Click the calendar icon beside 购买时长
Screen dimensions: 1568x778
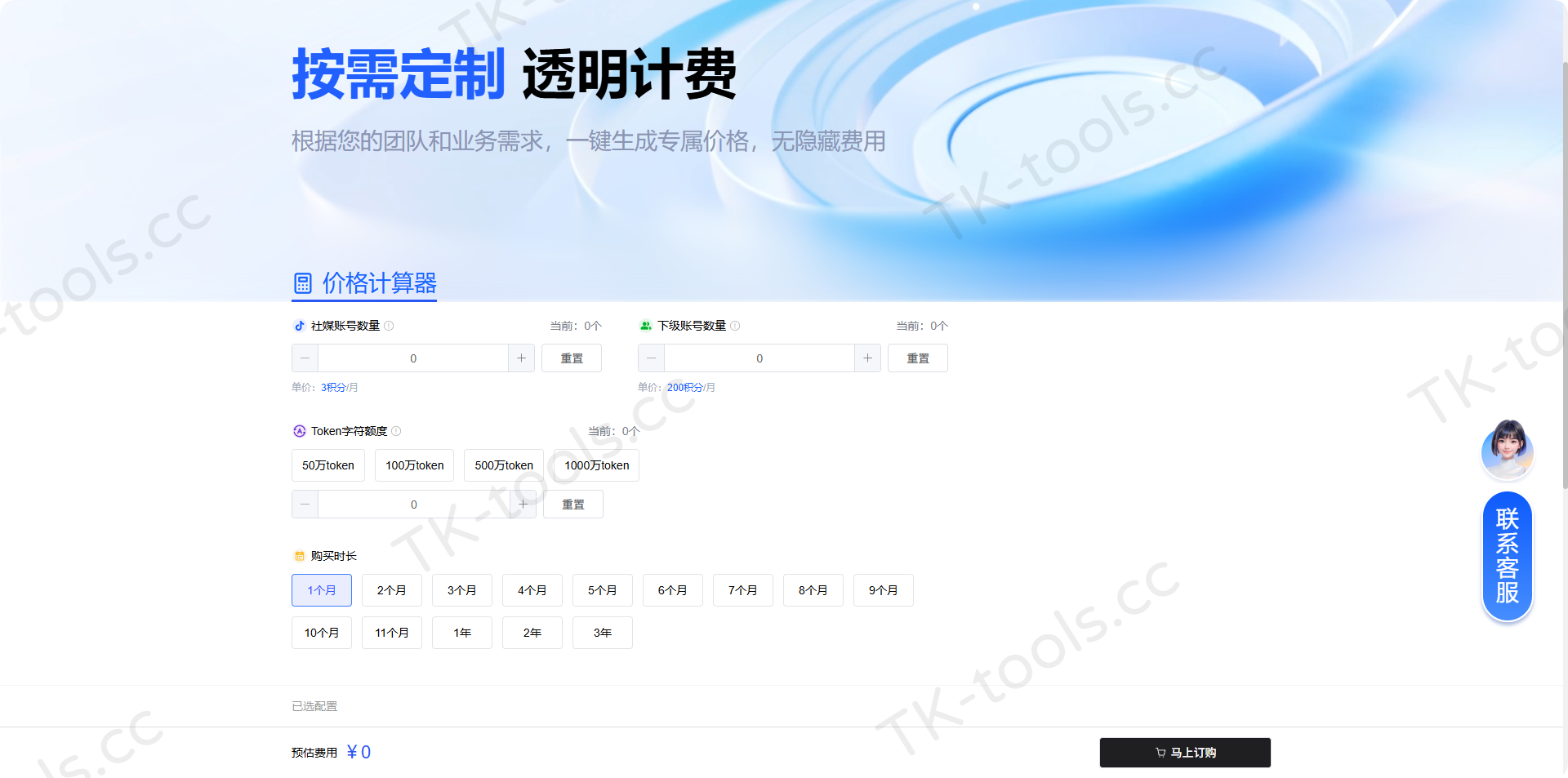coord(299,556)
